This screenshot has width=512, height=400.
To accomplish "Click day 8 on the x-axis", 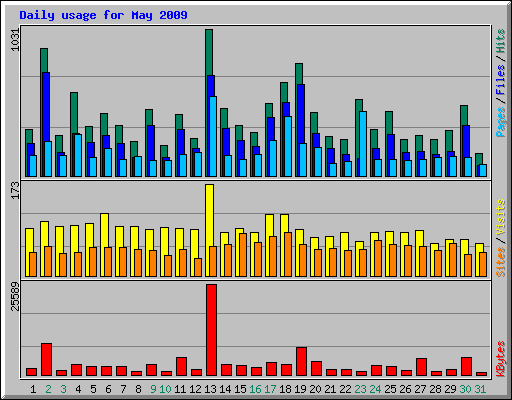I will click(x=138, y=389).
